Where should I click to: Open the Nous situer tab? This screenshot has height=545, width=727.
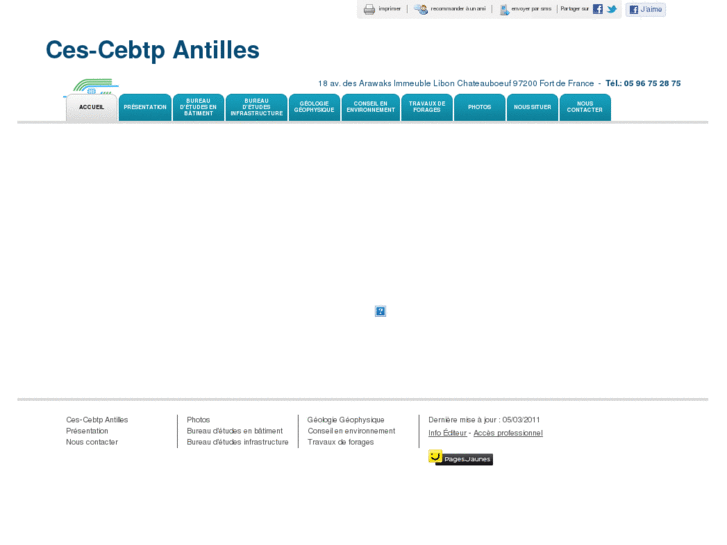click(532, 108)
